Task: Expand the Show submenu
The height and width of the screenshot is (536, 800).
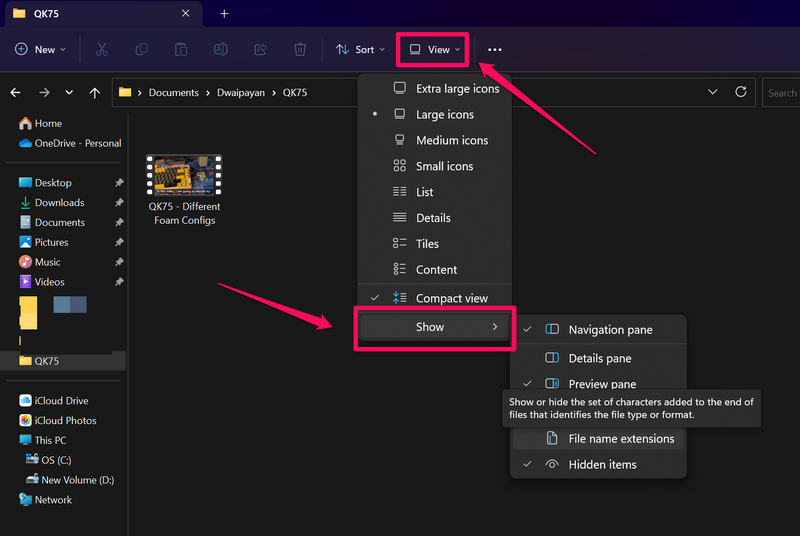Action: pos(434,327)
